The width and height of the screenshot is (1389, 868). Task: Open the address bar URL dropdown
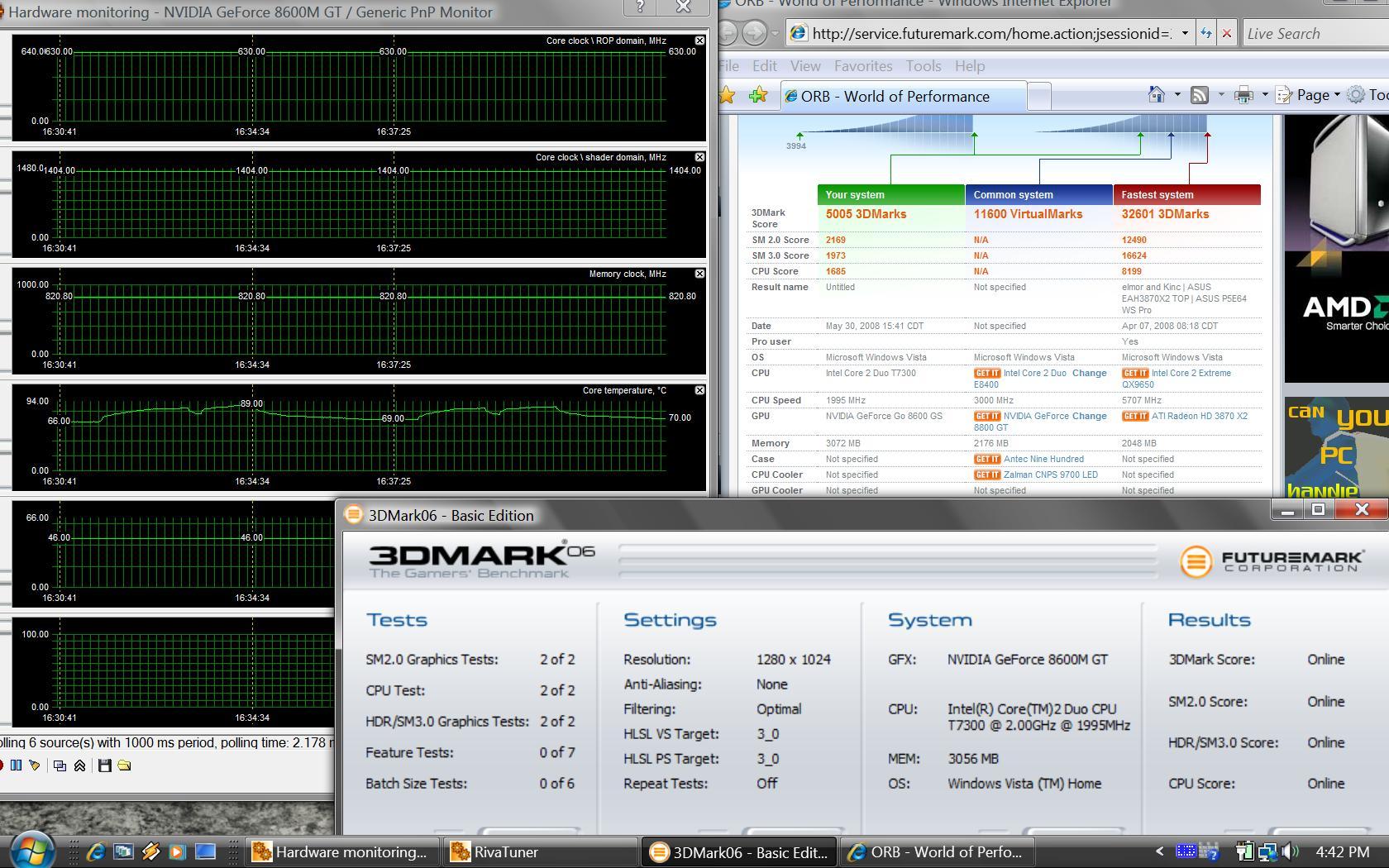(x=1185, y=33)
